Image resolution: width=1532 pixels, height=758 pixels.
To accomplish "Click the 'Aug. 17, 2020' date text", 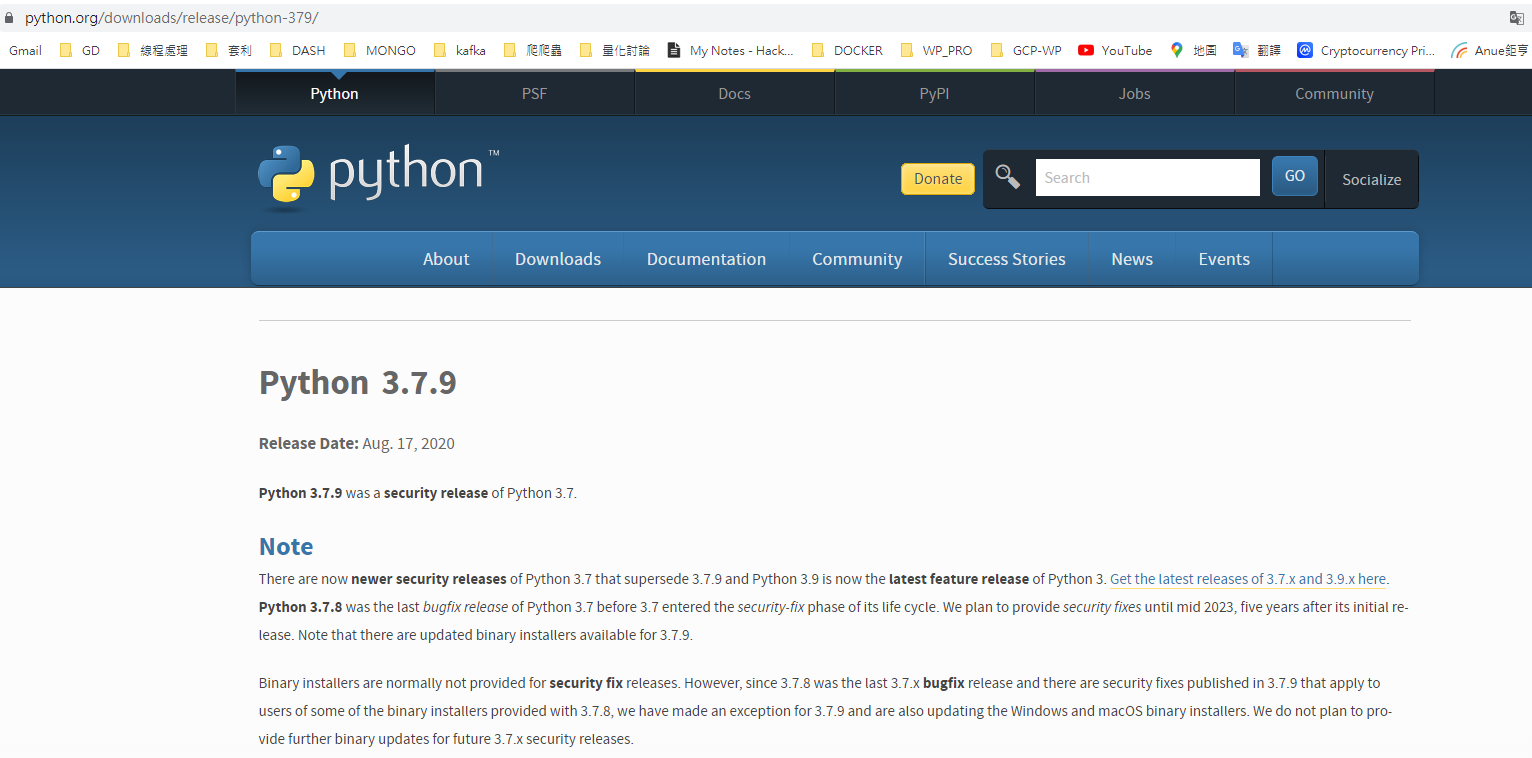I will (408, 444).
